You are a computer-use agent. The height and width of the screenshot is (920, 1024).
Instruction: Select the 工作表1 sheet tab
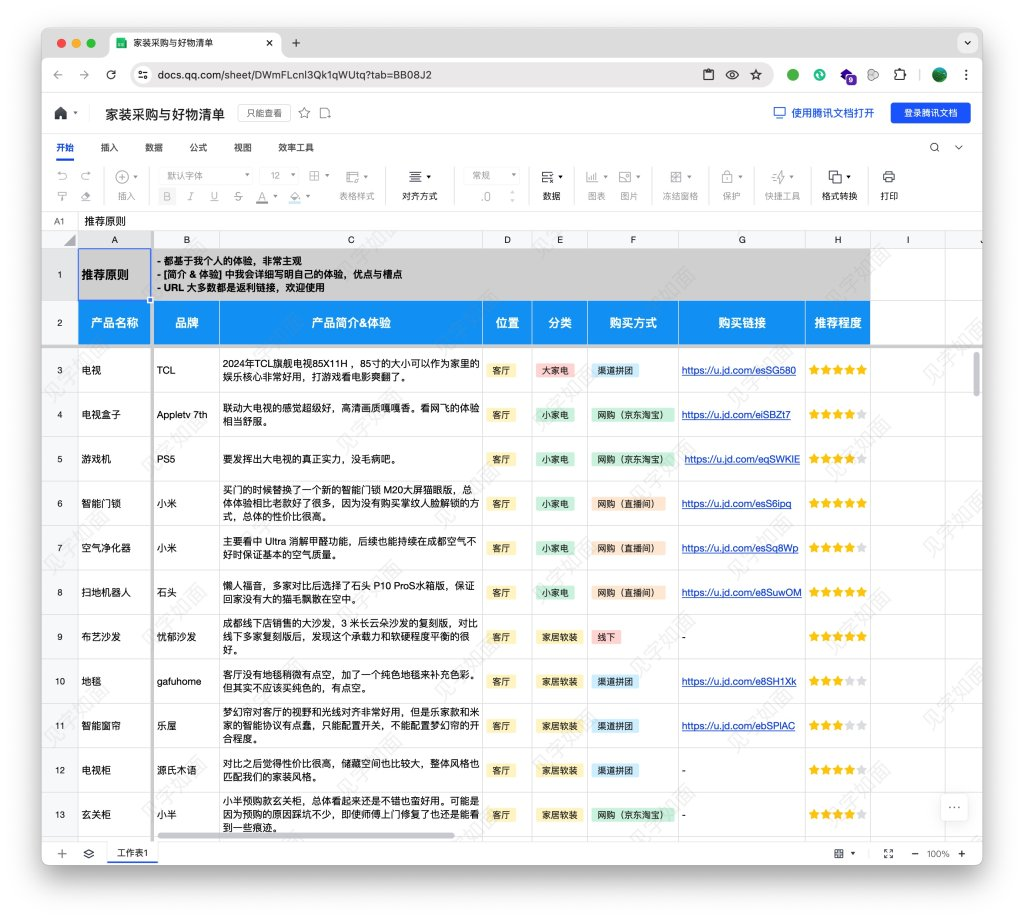133,853
